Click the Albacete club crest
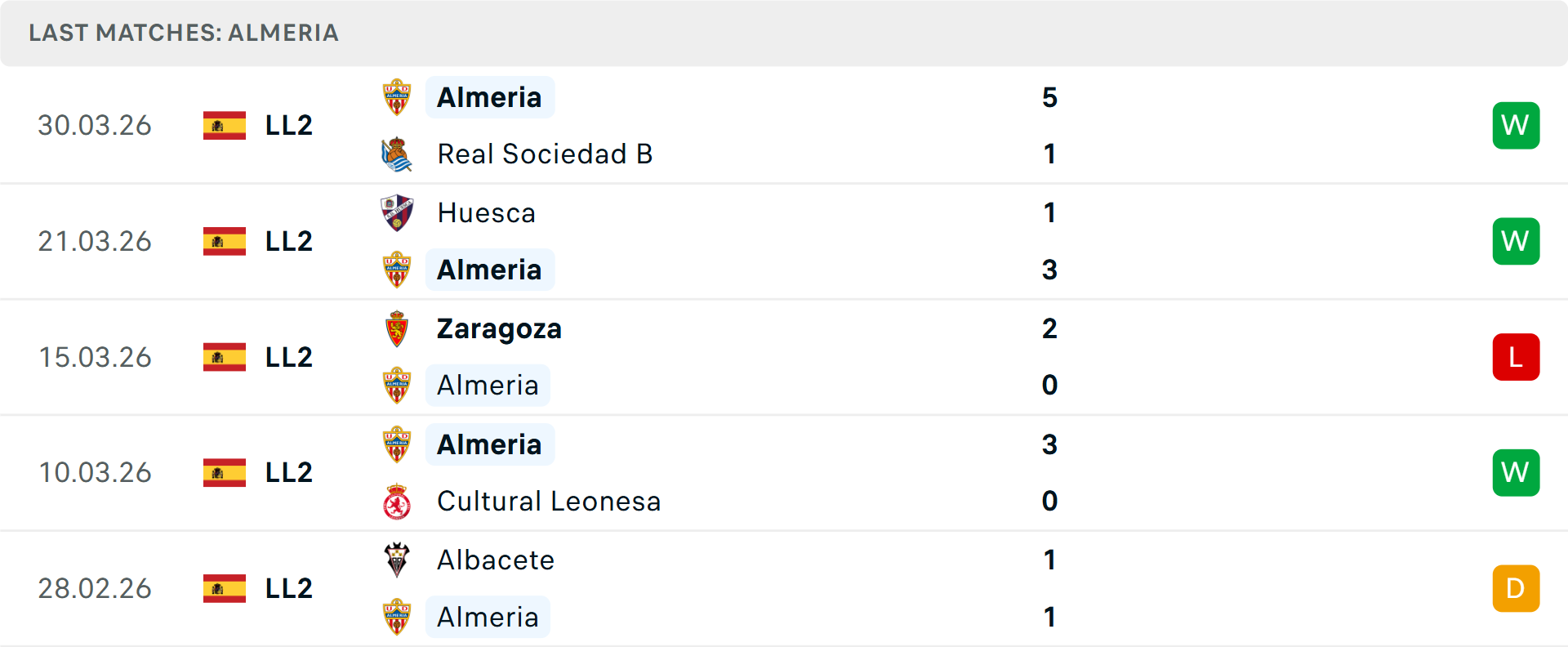This screenshot has height=647, width=1568. click(x=397, y=560)
